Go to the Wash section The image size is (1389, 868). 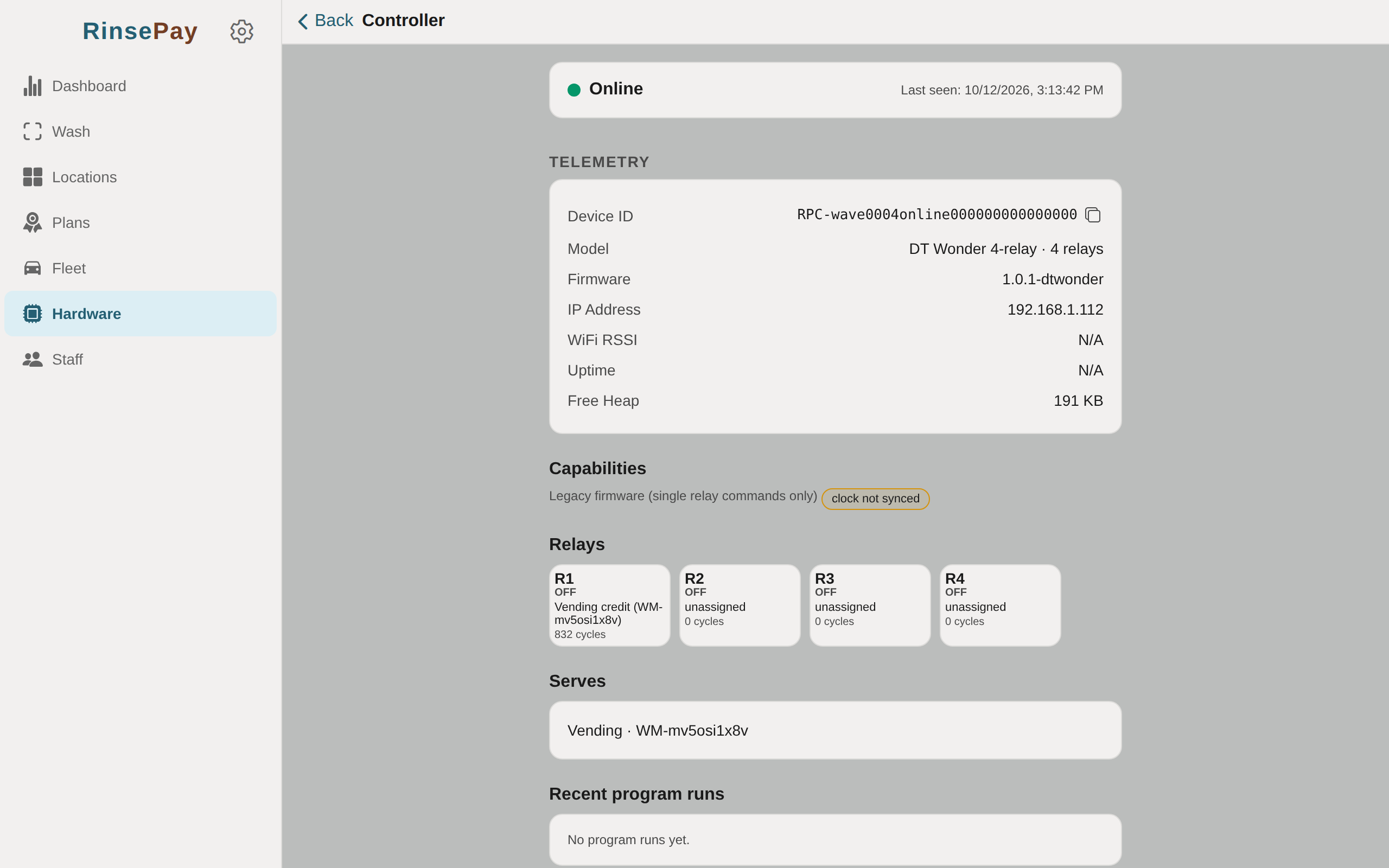click(141, 131)
